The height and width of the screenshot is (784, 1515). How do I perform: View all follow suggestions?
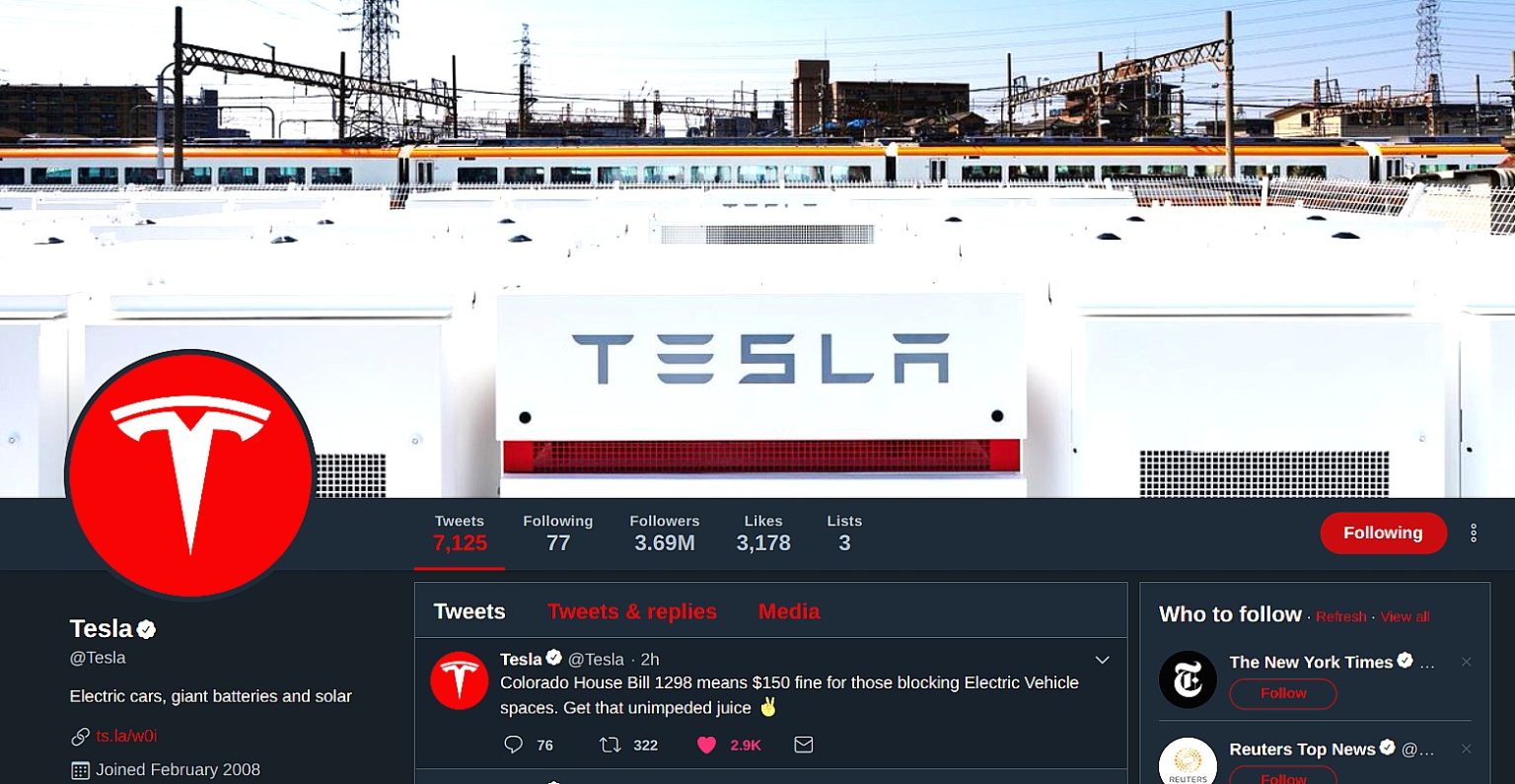coord(1405,616)
